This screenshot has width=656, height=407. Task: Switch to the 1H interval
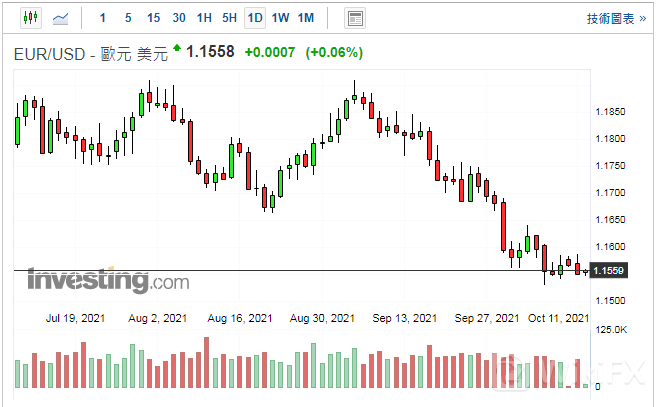(x=204, y=18)
